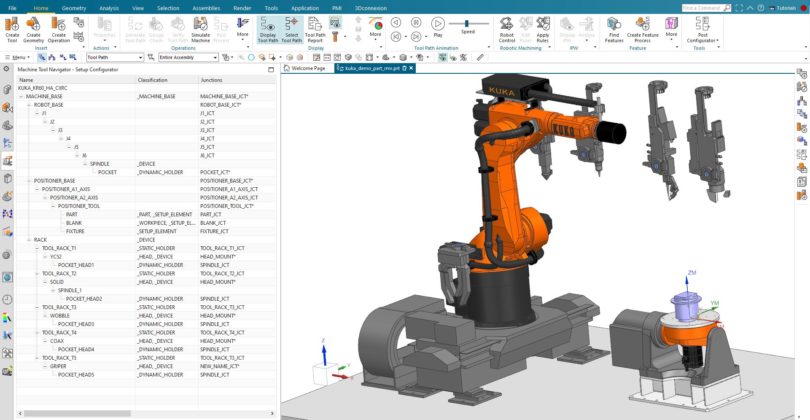
Task: Open the Assemblies ribbon tab
Action: (206, 8)
